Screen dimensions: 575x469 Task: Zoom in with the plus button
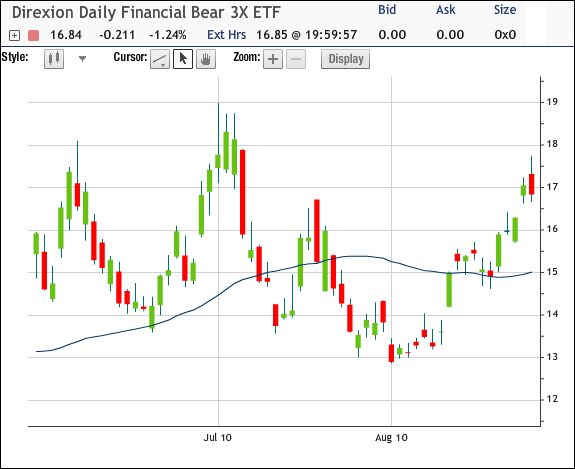tap(273, 59)
